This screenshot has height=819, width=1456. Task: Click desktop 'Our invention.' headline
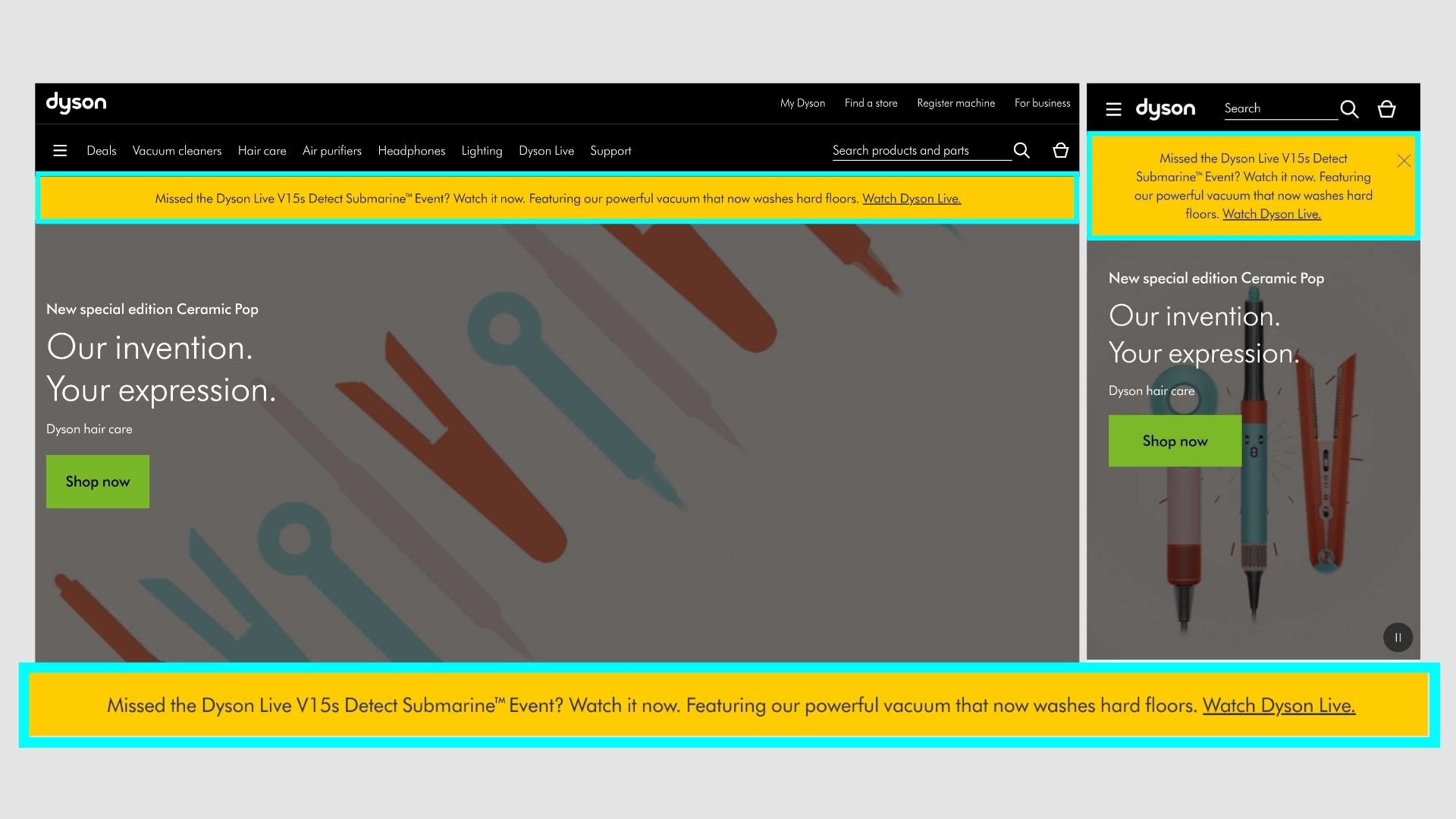pyautogui.click(x=149, y=347)
